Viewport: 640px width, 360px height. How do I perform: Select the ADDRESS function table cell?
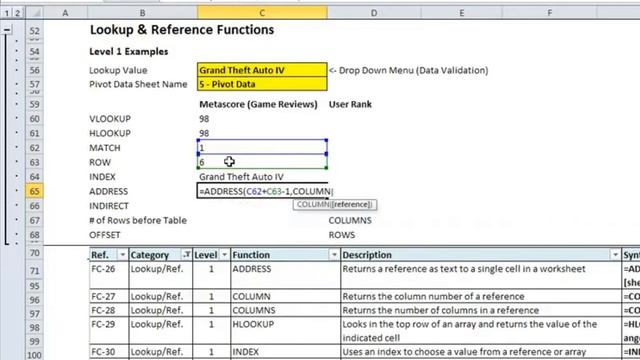285,276
